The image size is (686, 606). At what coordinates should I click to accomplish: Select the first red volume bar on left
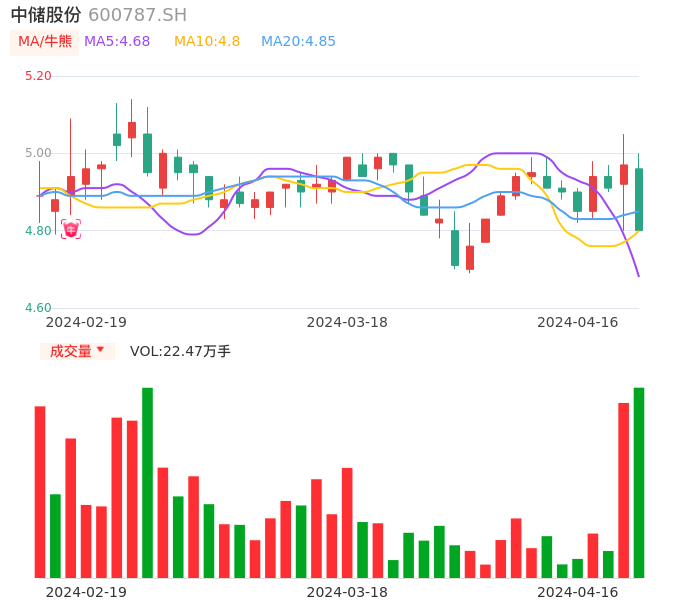pos(40,491)
